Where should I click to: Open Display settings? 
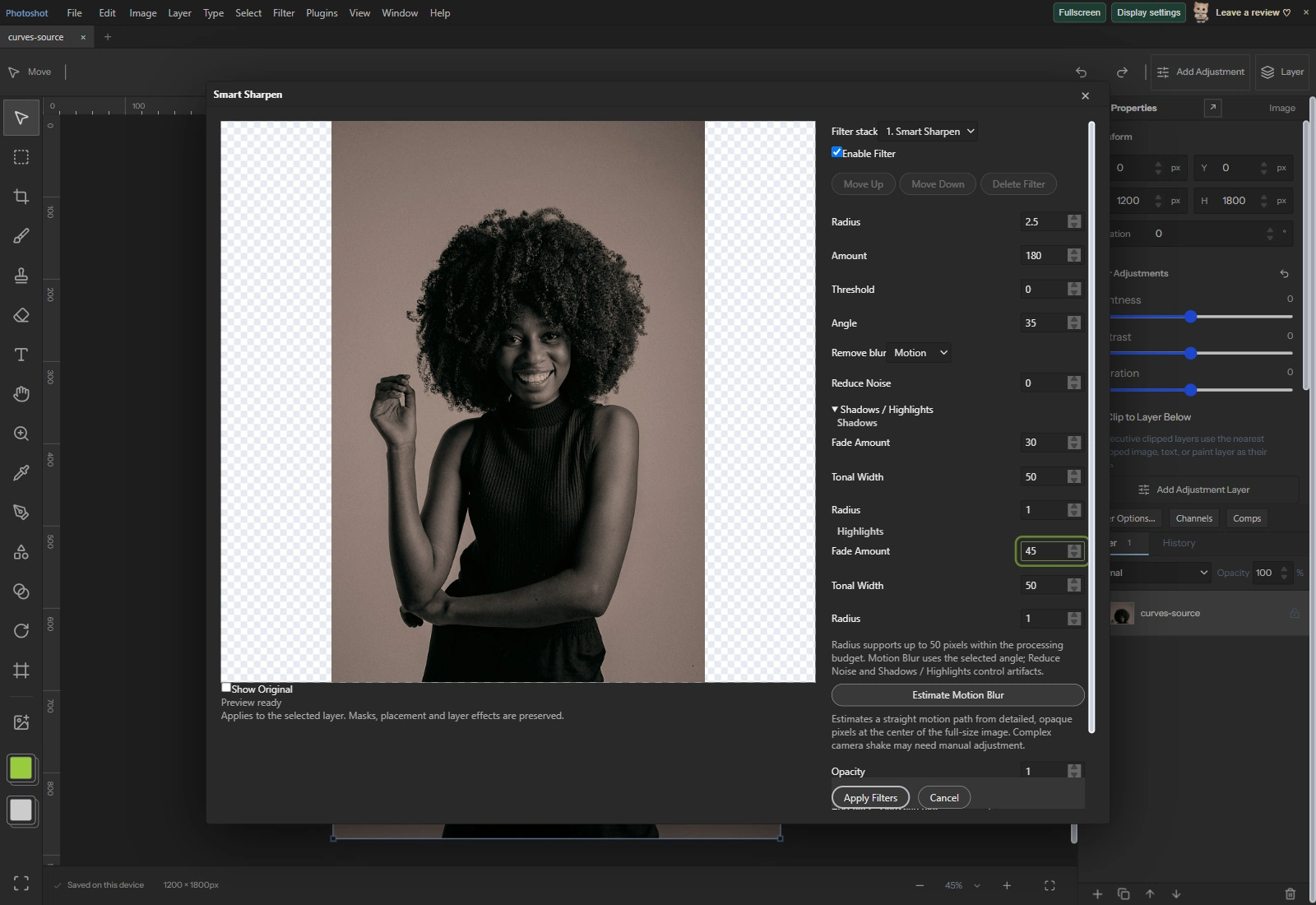[x=1148, y=12]
